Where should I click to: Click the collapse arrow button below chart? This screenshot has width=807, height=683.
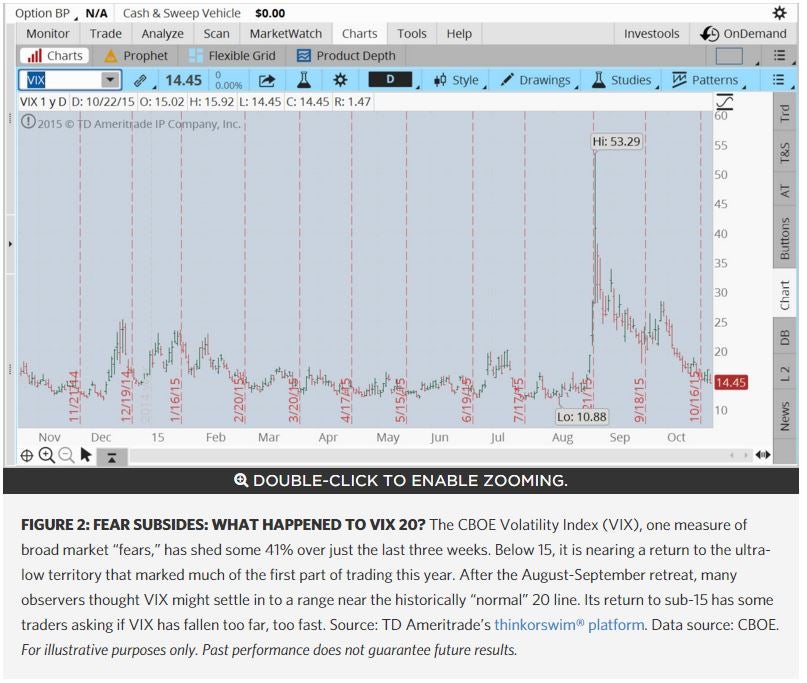pos(112,457)
